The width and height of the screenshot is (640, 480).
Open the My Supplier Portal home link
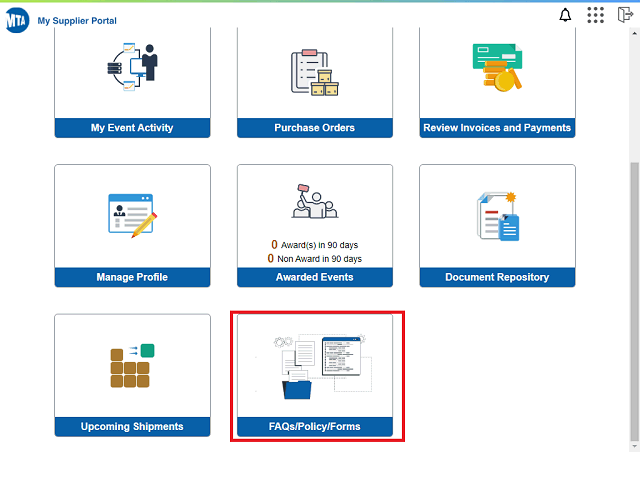pyautogui.click(x=77, y=21)
